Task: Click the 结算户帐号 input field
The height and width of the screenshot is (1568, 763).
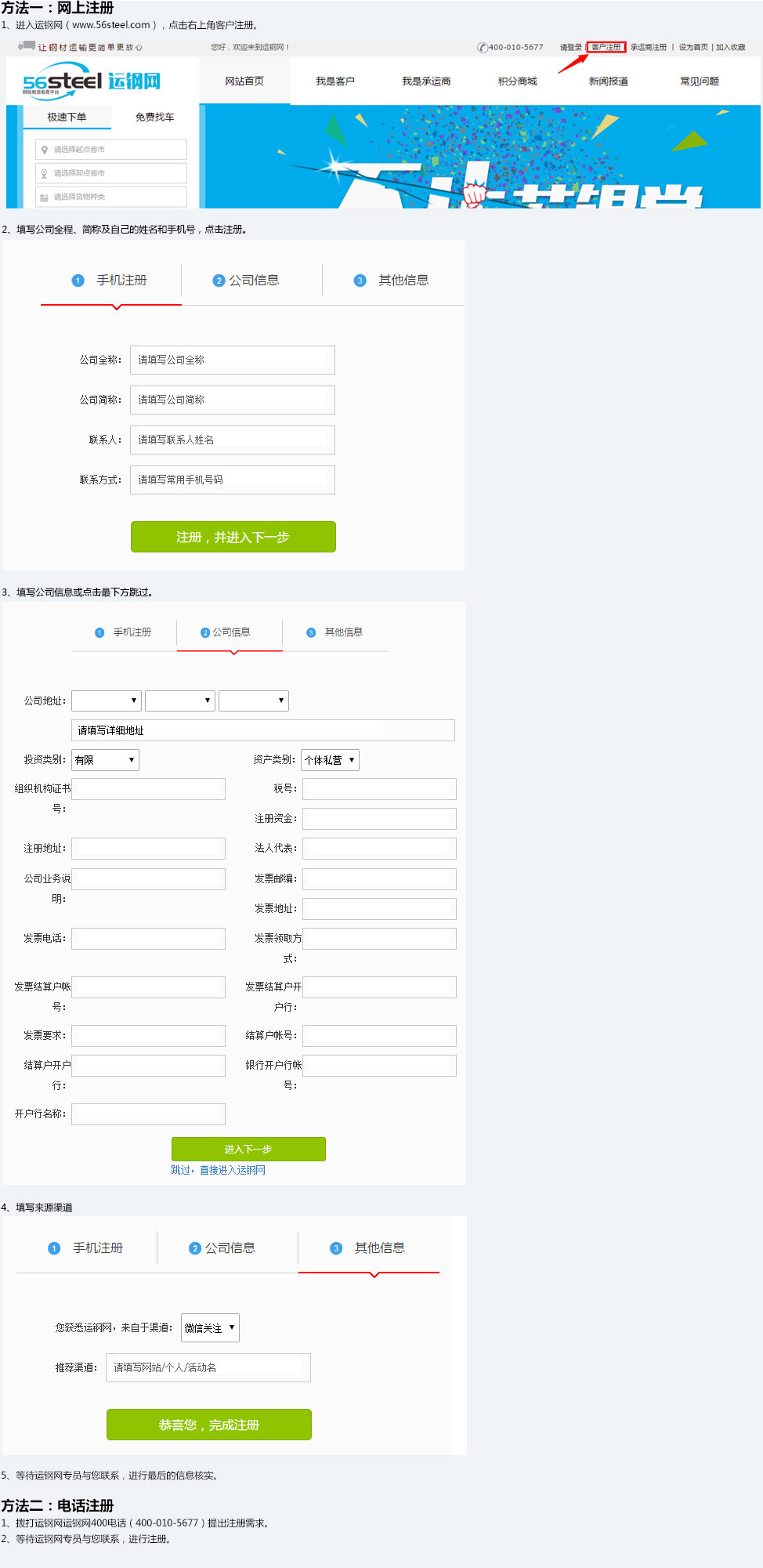Action: coord(379,1036)
